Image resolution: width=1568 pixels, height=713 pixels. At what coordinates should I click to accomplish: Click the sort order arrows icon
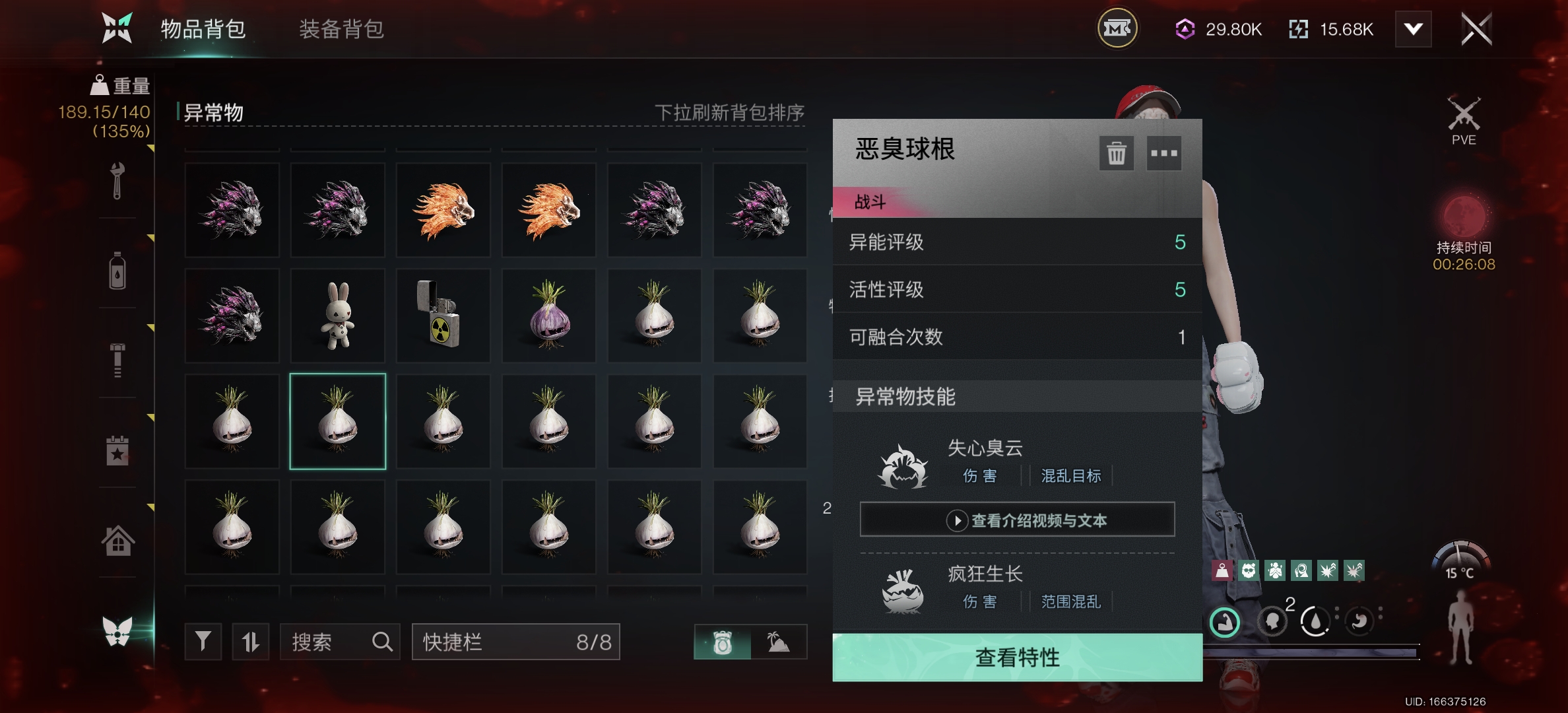(x=251, y=642)
